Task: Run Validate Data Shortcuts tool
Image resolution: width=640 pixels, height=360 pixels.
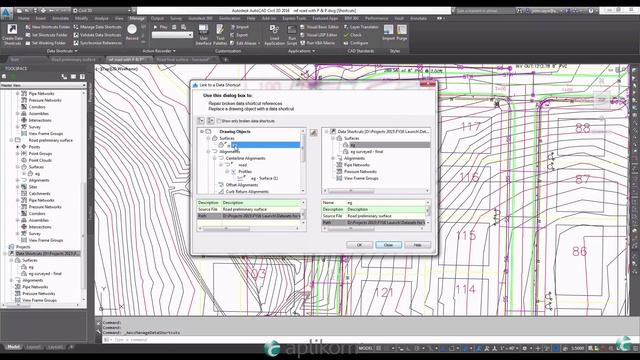Action: (x=97, y=35)
